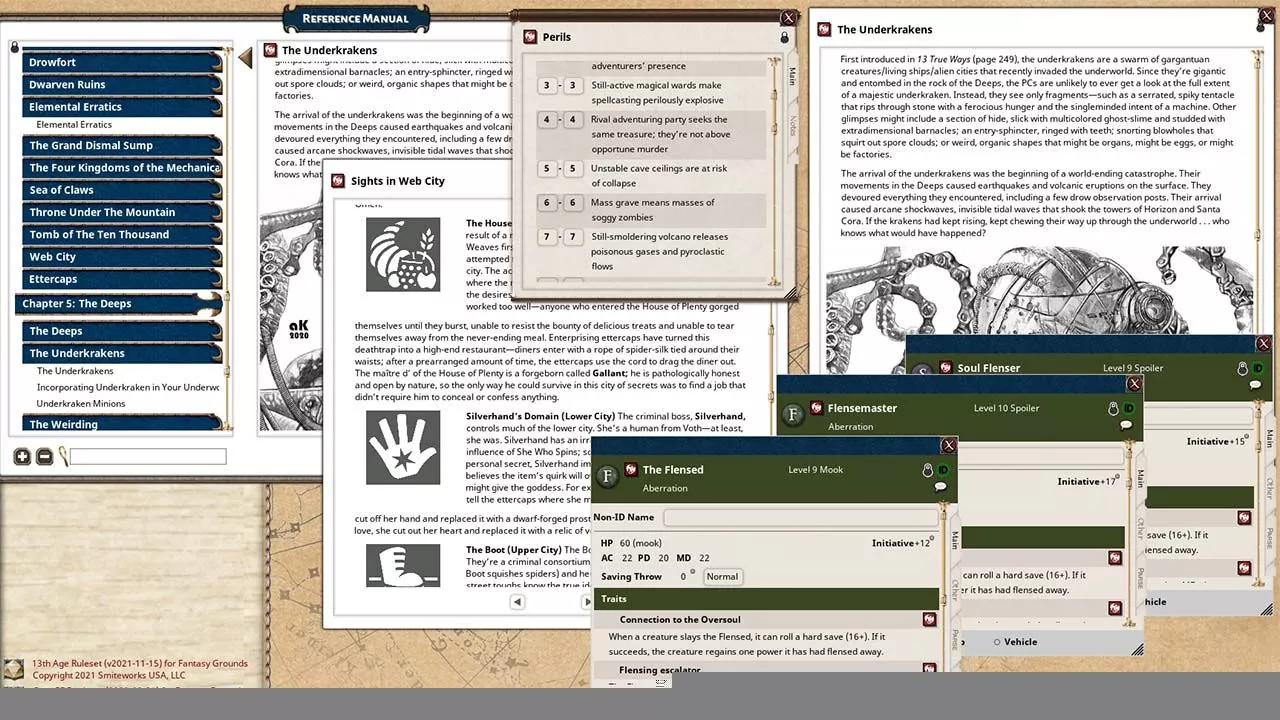Expand the Ettercaps section

click(x=121, y=279)
